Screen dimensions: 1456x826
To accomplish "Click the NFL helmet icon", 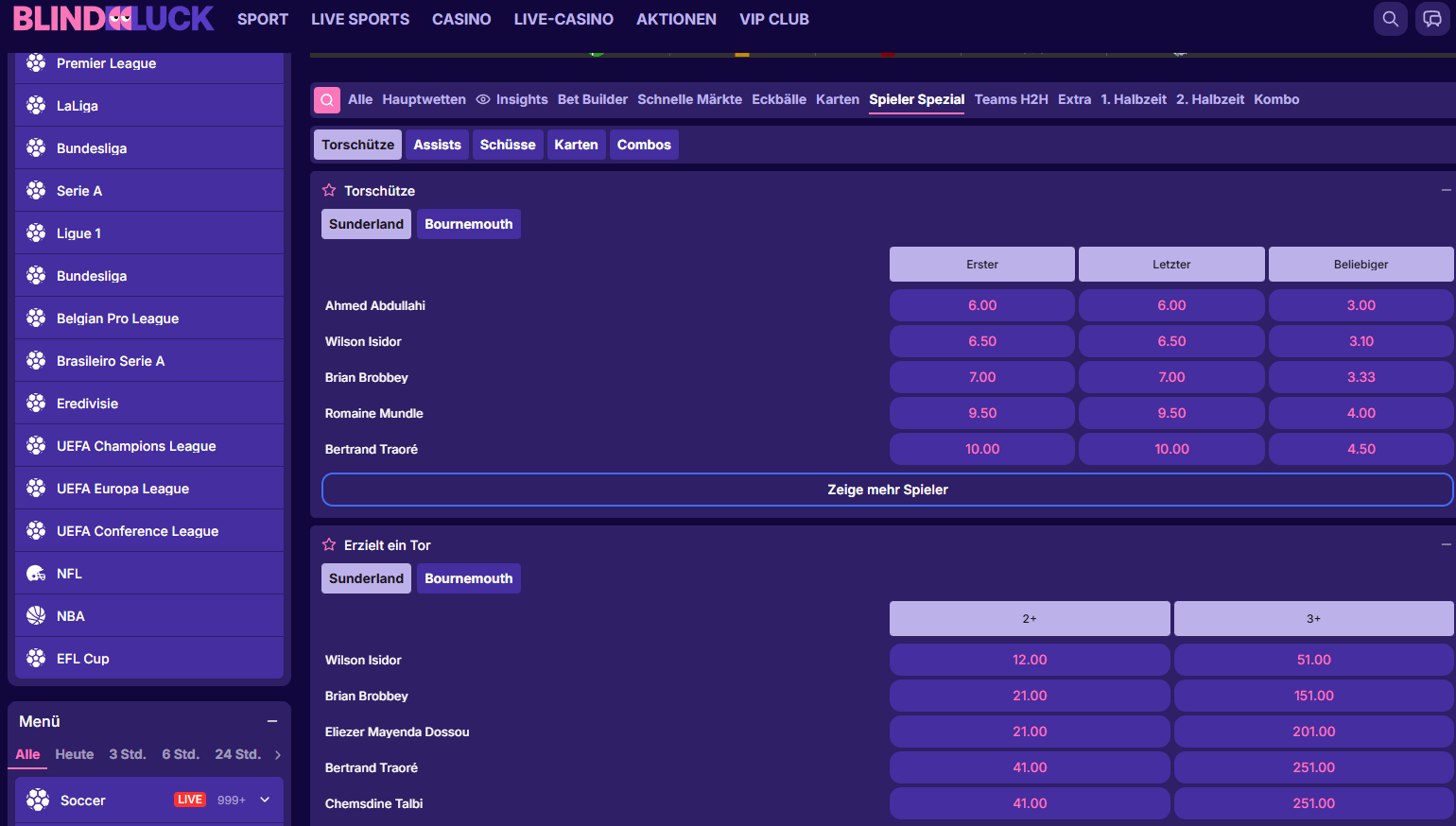I will 36,574.
